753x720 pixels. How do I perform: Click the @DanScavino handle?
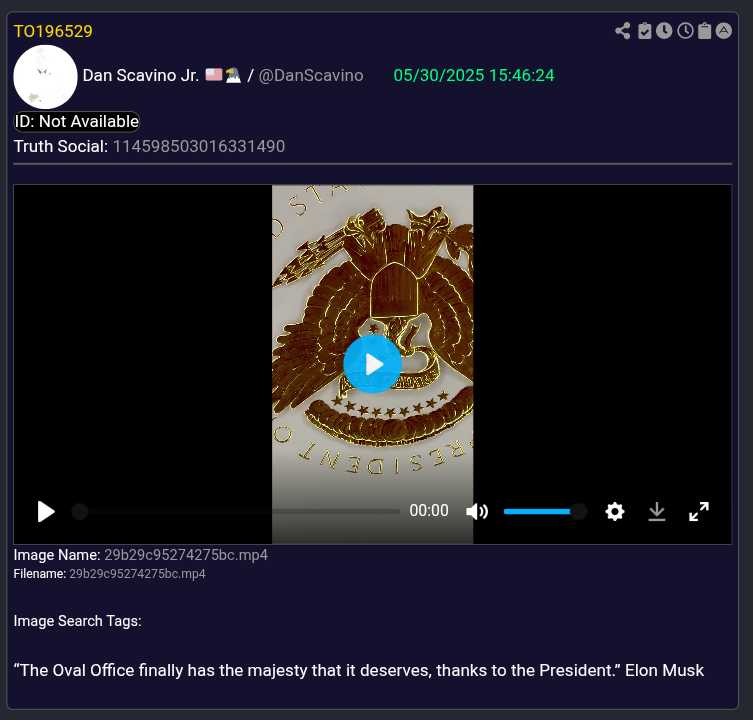311,76
